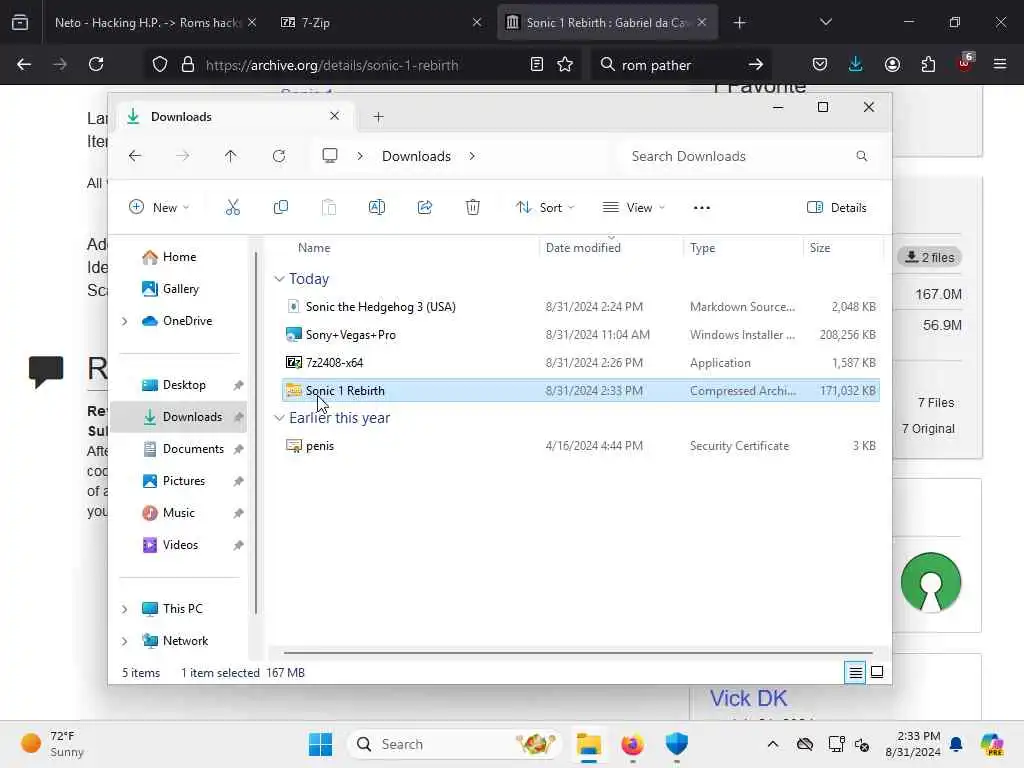
Task: Open the View dropdown menu
Action: [633, 208]
